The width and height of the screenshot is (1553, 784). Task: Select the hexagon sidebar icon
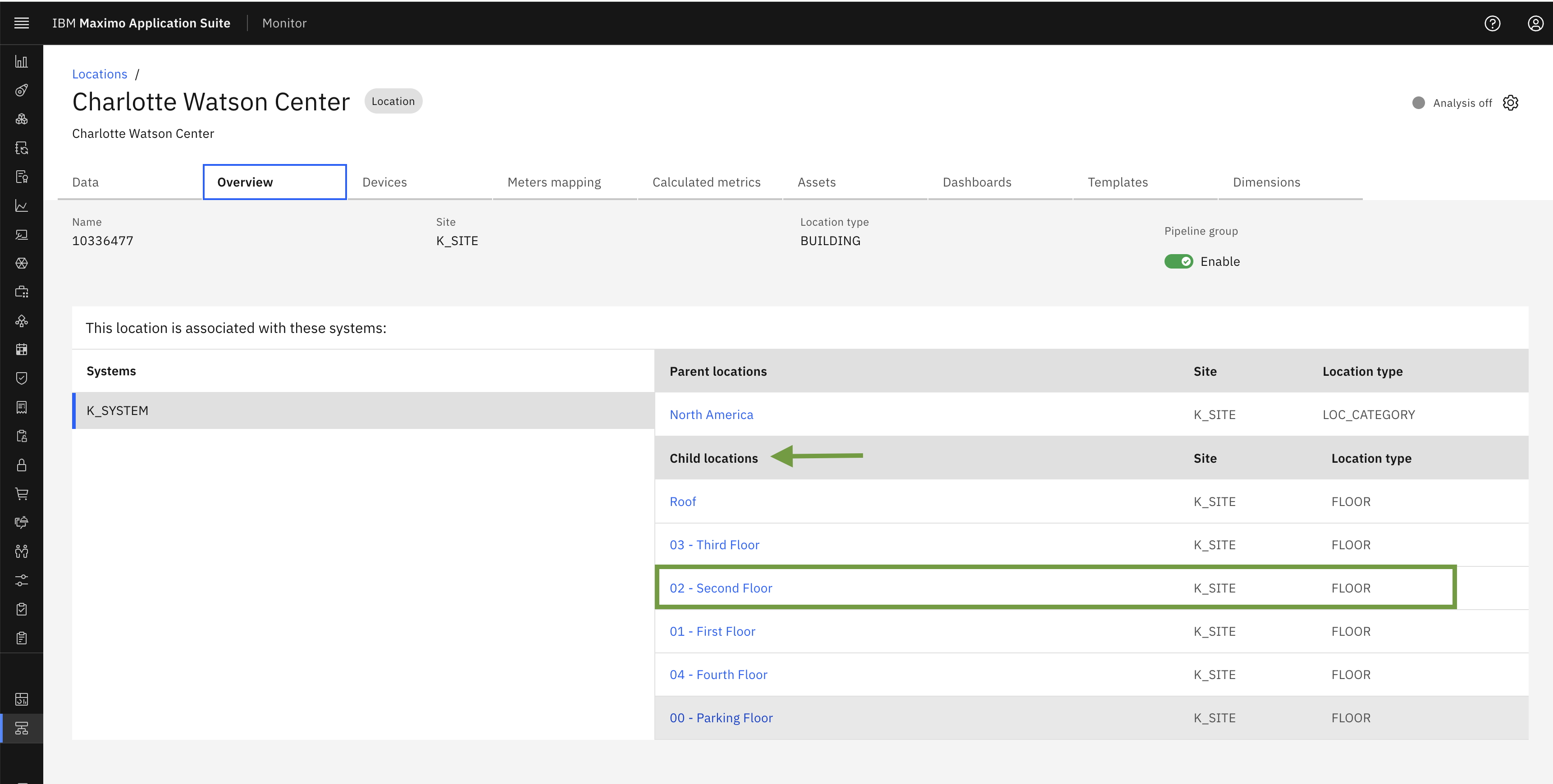coord(22,263)
